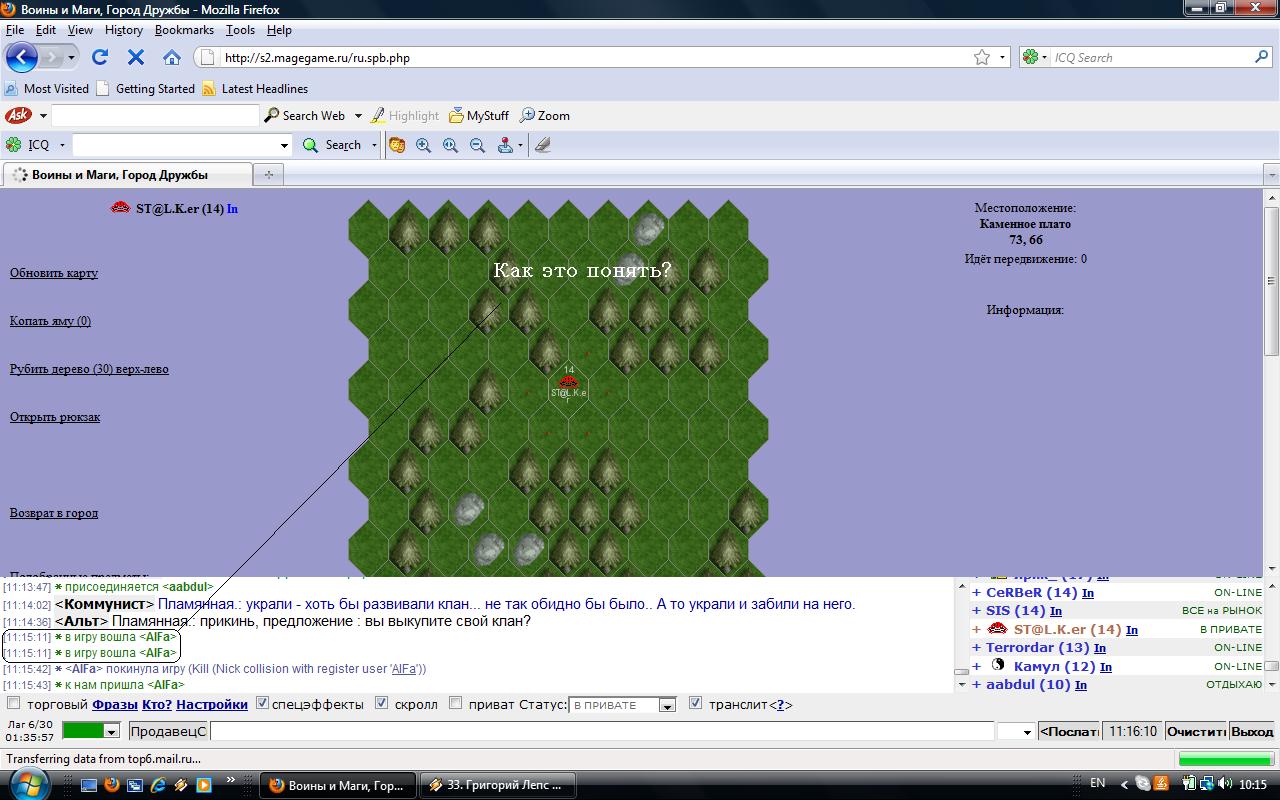Viewport: 1280px width, 800px height.
Task: Open MyStuff on Ask toolbar
Action: point(479,115)
